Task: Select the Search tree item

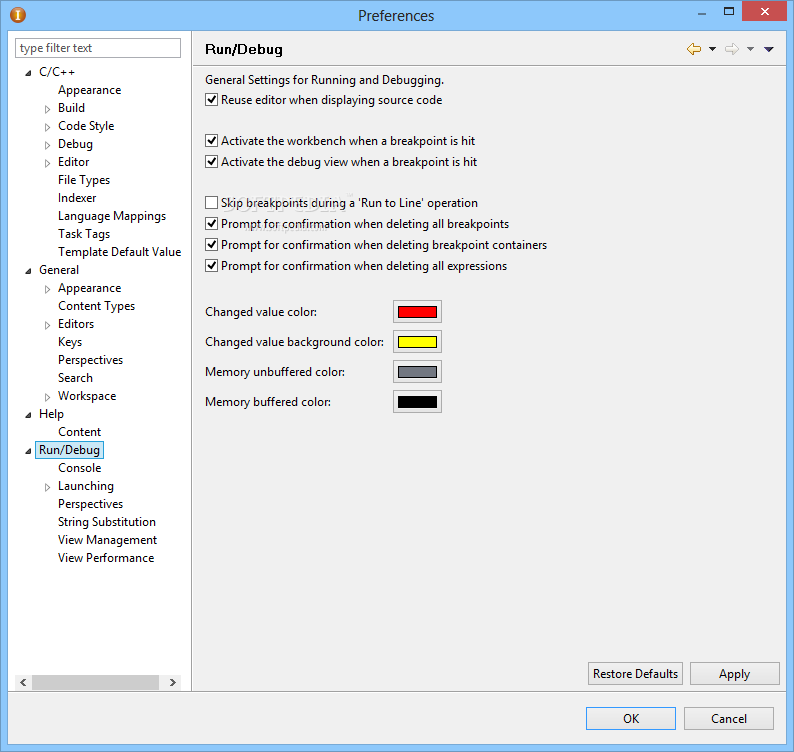Action: [75, 378]
